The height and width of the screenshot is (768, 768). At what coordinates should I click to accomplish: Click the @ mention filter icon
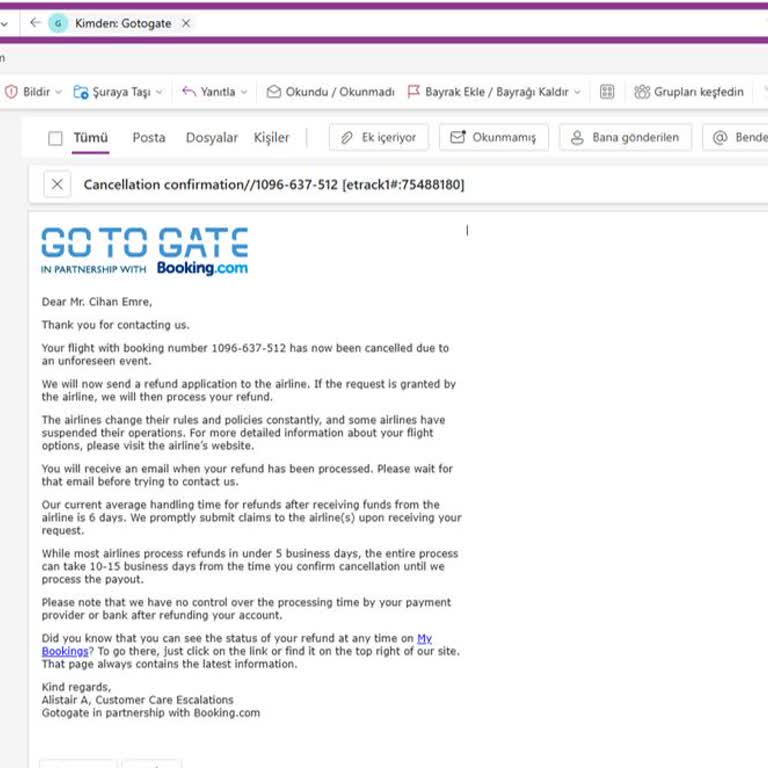(x=720, y=138)
